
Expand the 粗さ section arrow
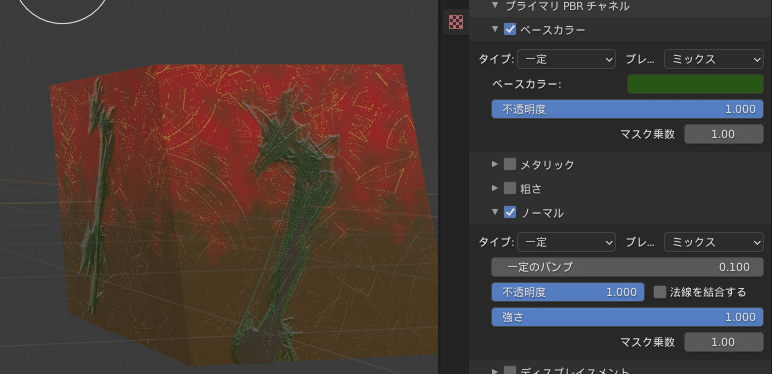(495, 188)
